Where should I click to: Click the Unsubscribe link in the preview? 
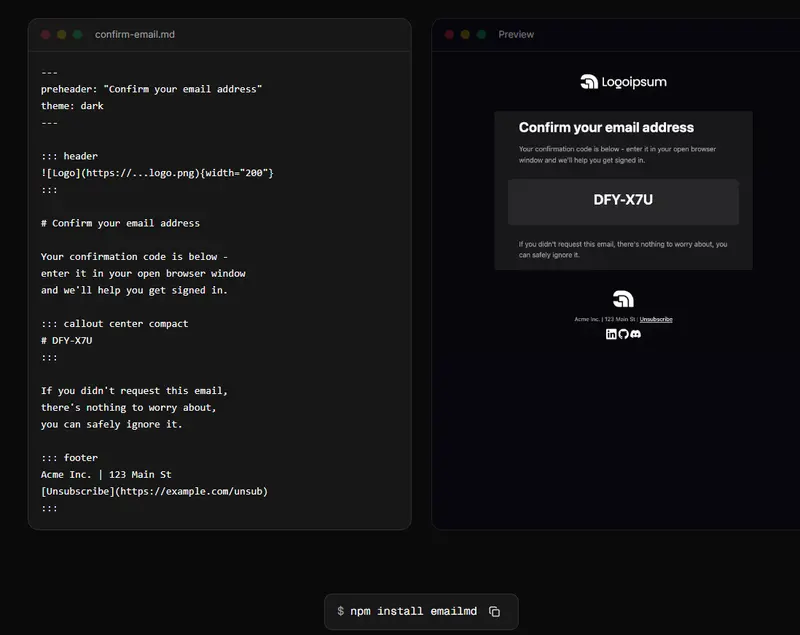656,319
